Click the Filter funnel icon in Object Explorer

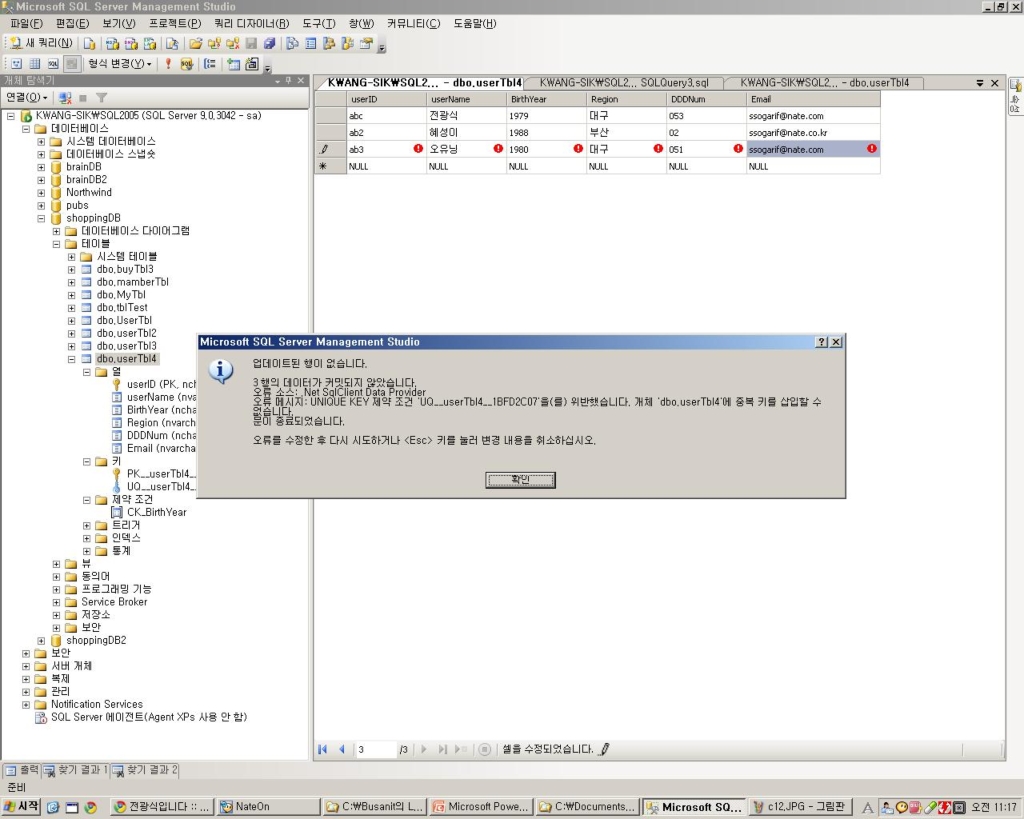click(101, 97)
